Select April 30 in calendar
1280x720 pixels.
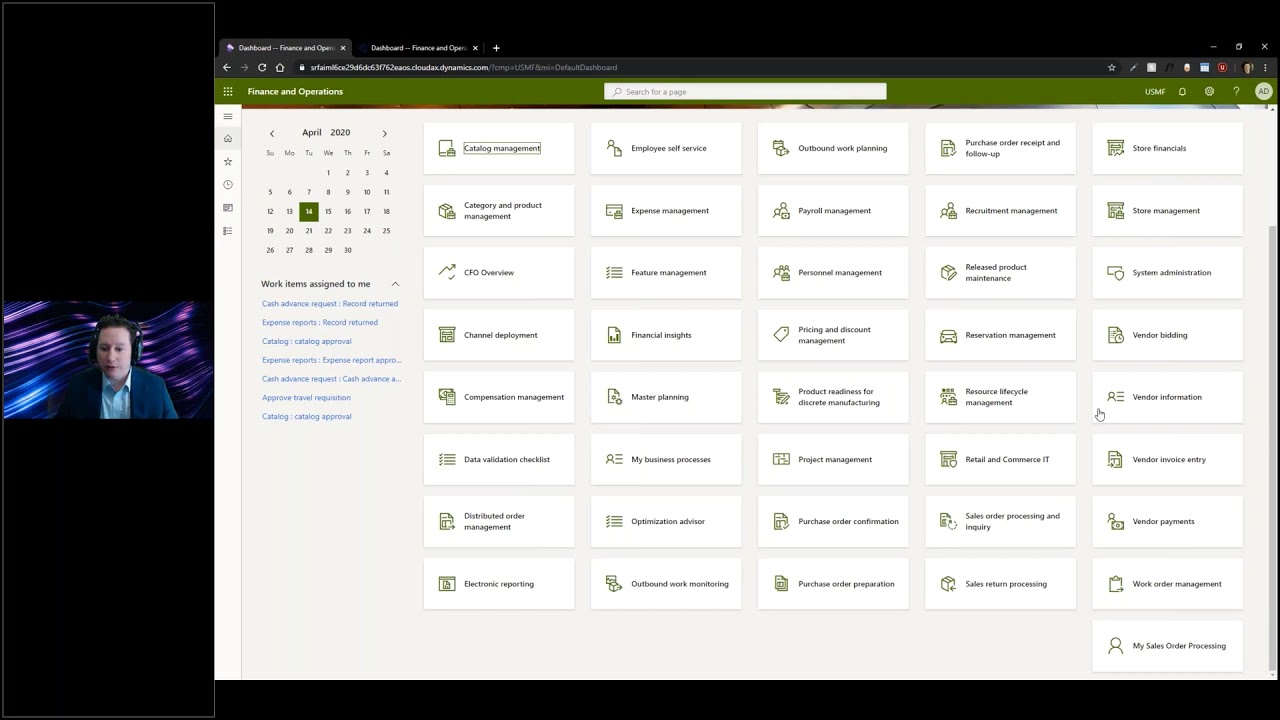click(347, 250)
